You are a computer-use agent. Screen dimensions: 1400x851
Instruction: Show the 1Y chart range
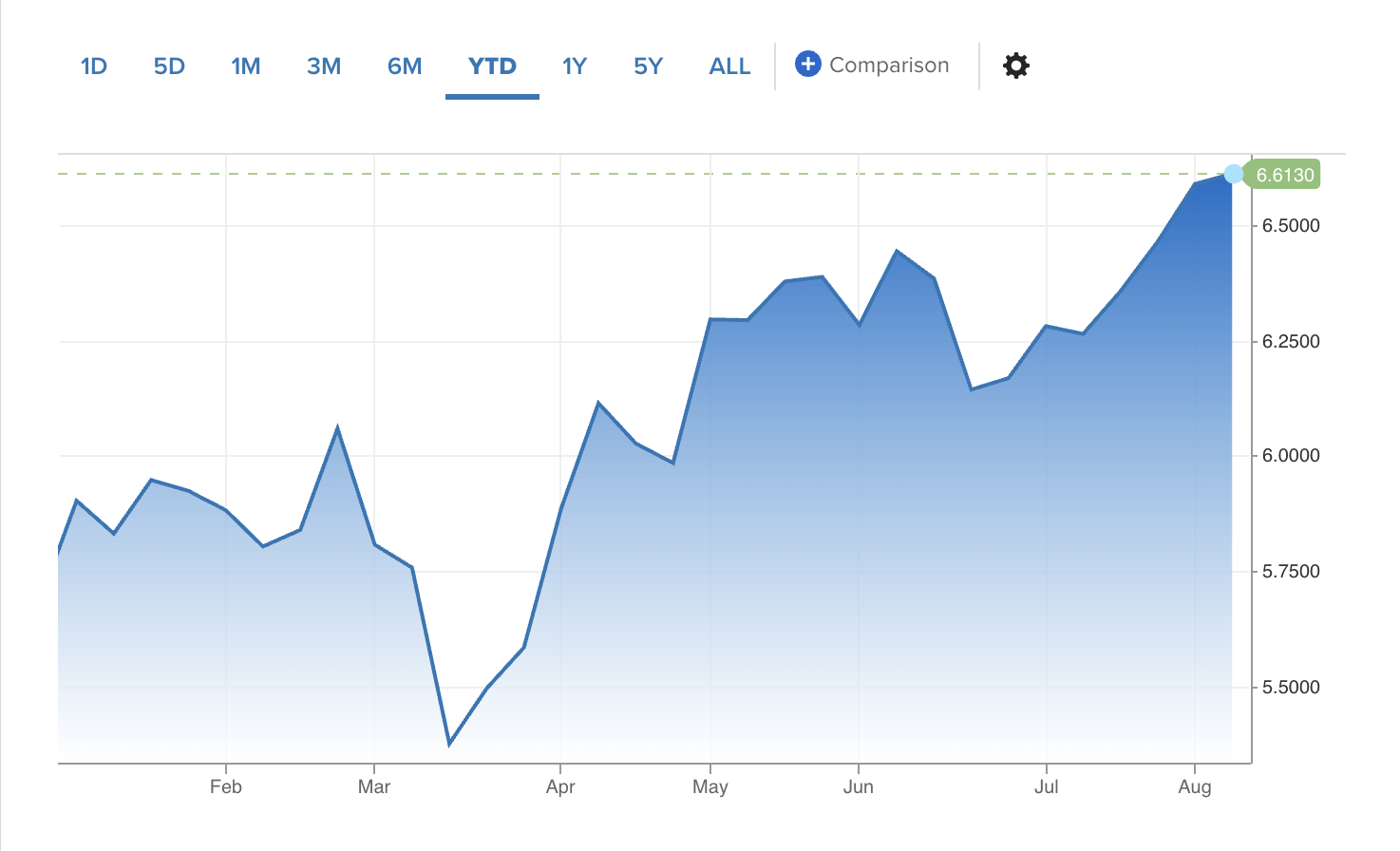pos(575,66)
